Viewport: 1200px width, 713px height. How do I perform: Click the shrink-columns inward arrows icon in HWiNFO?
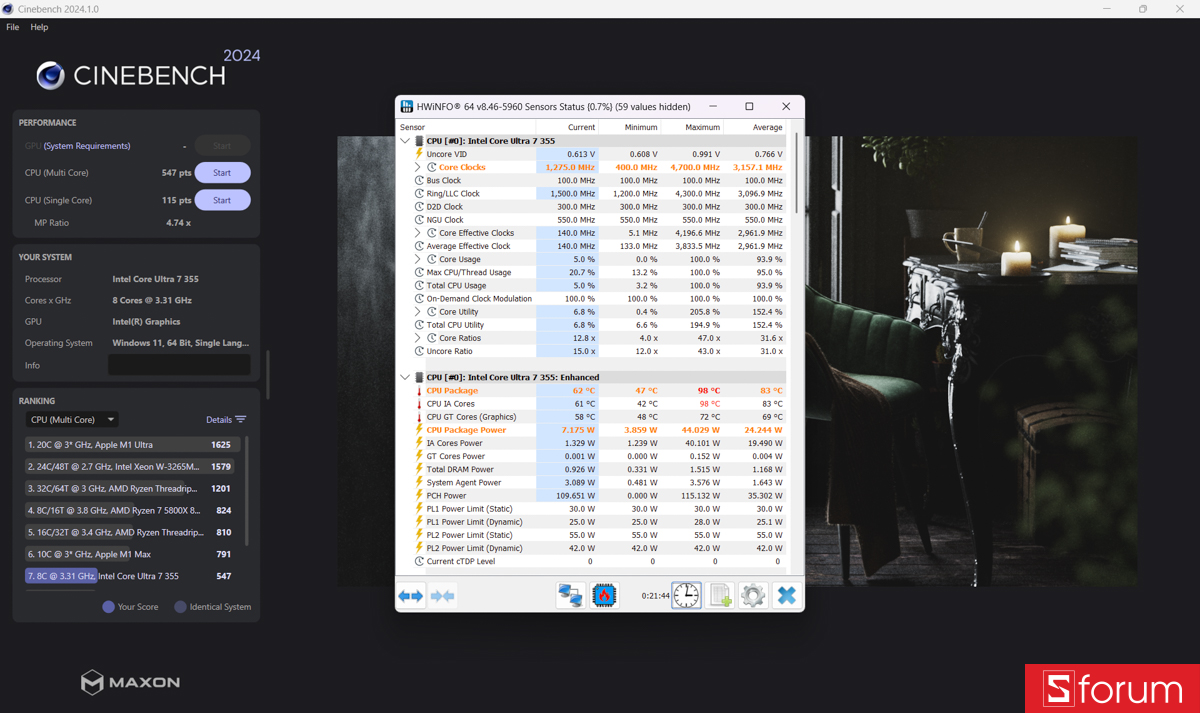(442, 596)
